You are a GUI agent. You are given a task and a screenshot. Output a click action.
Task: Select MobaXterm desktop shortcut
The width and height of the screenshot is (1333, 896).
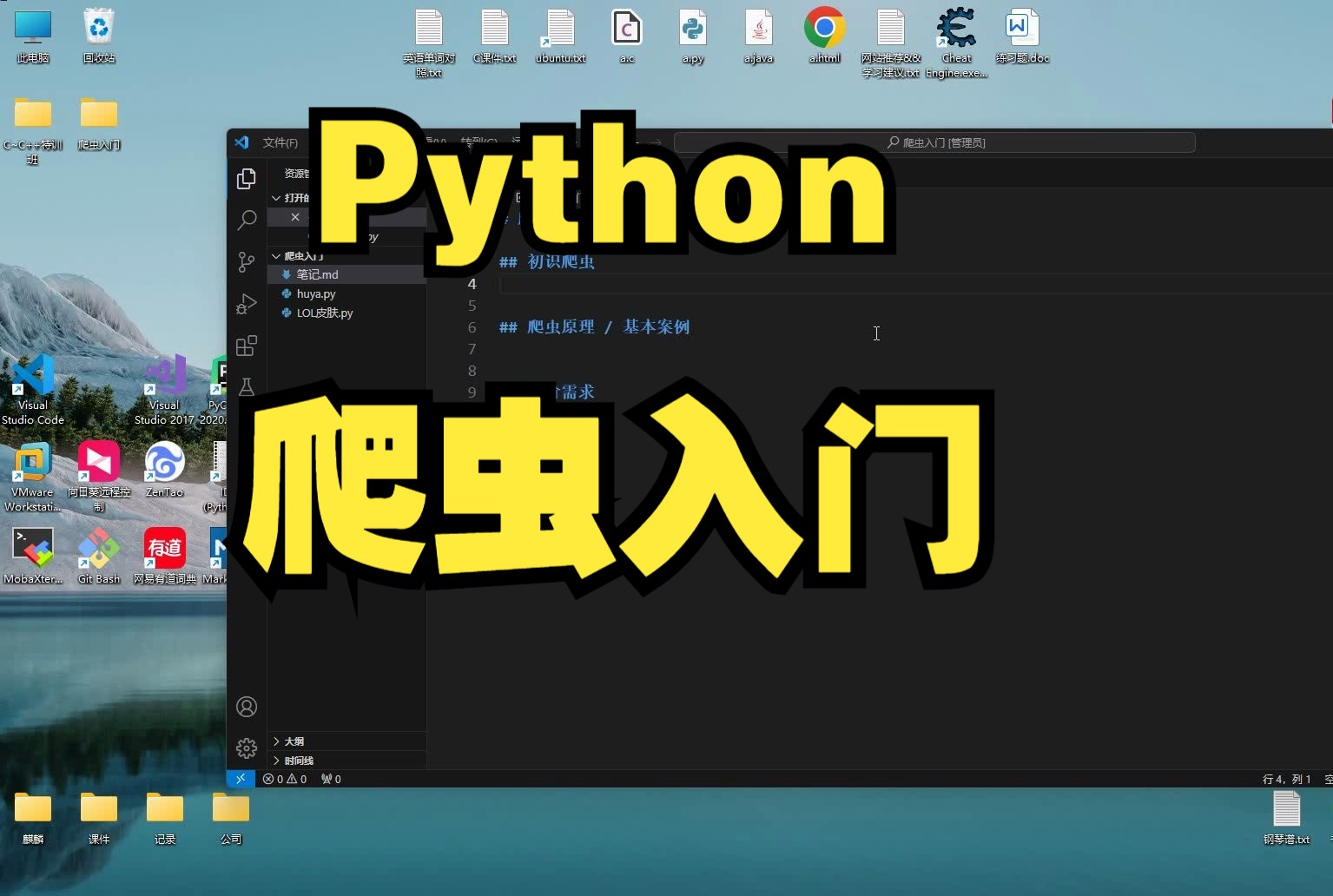pyautogui.click(x=33, y=557)
